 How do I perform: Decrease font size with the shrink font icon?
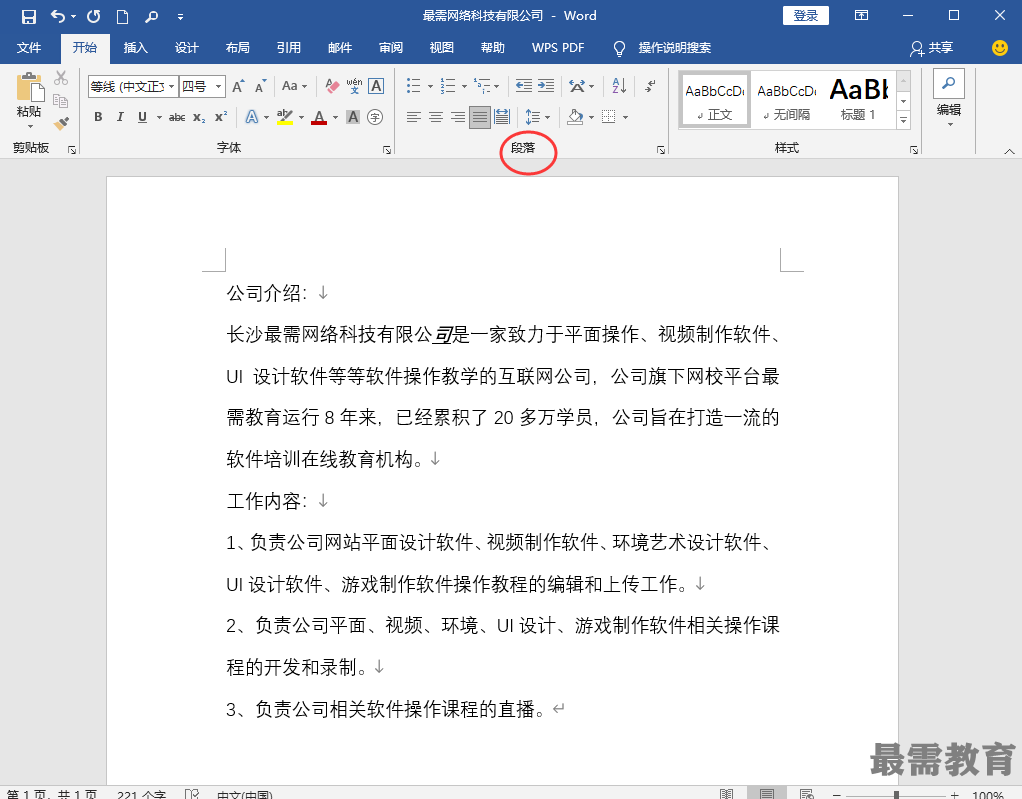click(261, 86)
